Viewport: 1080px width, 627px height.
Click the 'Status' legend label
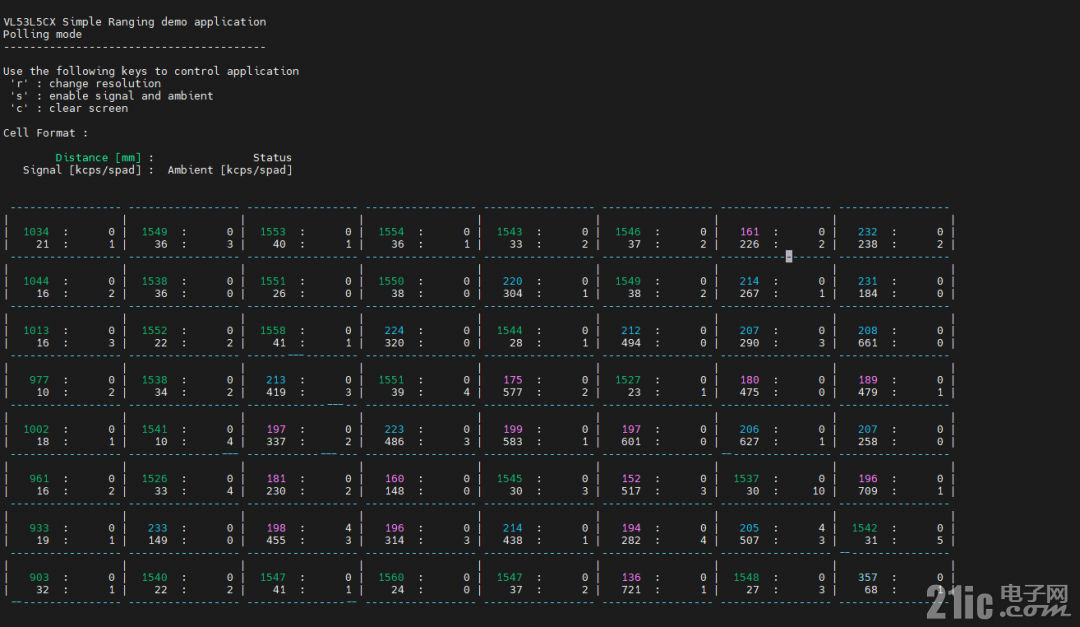[x=272, y=158]
